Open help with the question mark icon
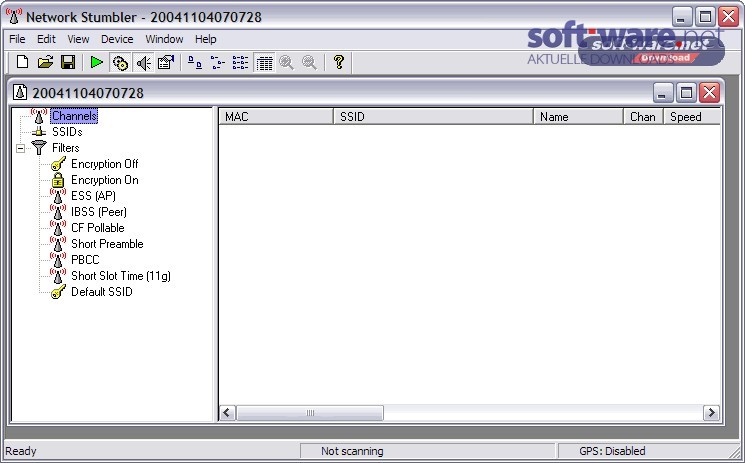Screen dimensions: 745x463 pos(339,62)
